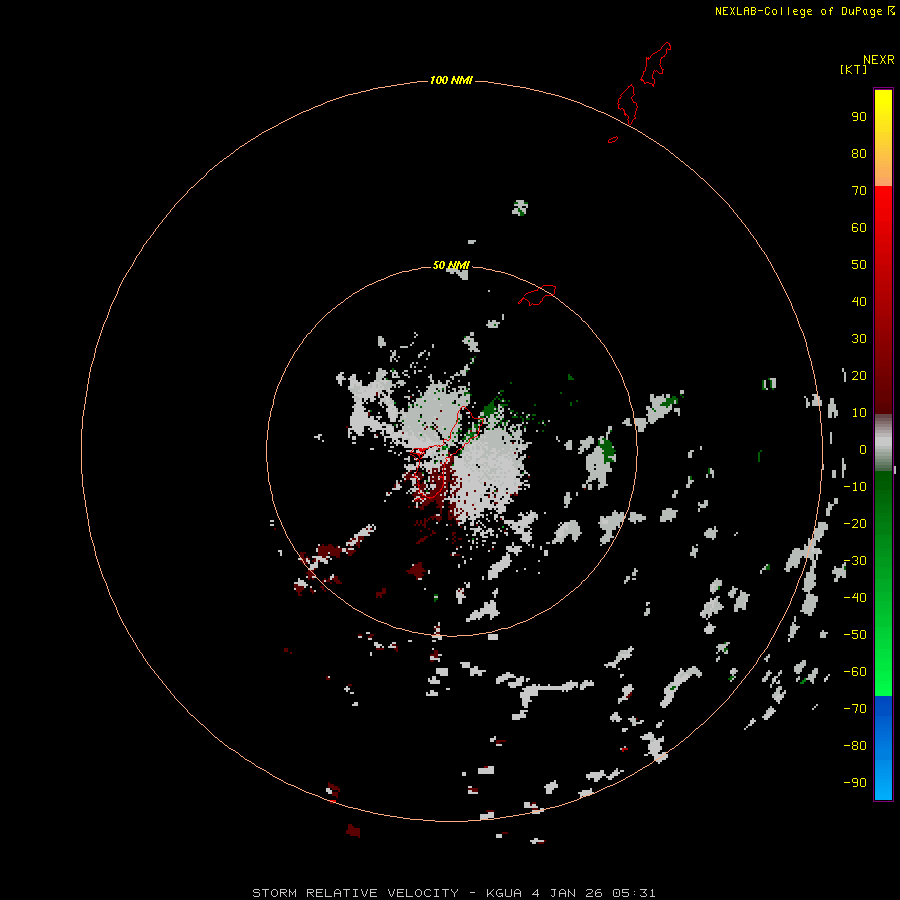Click the 10 value on the velocity scale

(x=859, y=413)
